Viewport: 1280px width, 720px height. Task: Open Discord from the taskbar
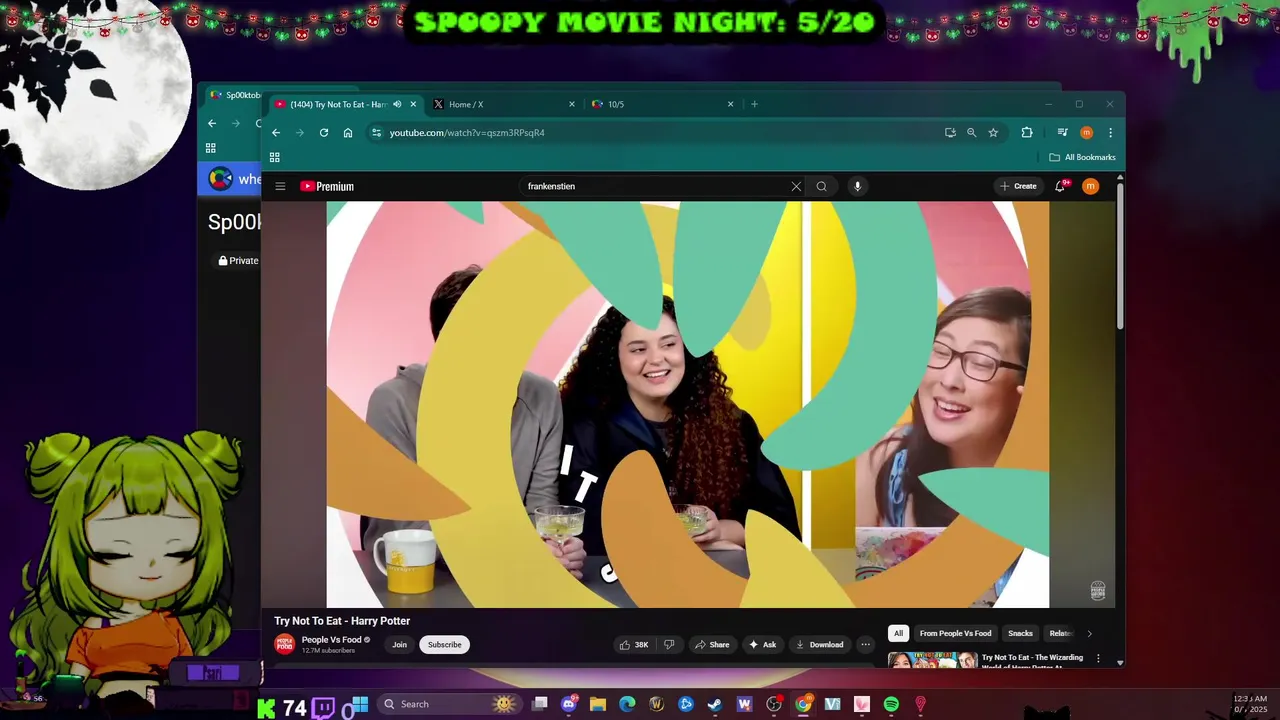pyautogui.click(x=570, y=704)
